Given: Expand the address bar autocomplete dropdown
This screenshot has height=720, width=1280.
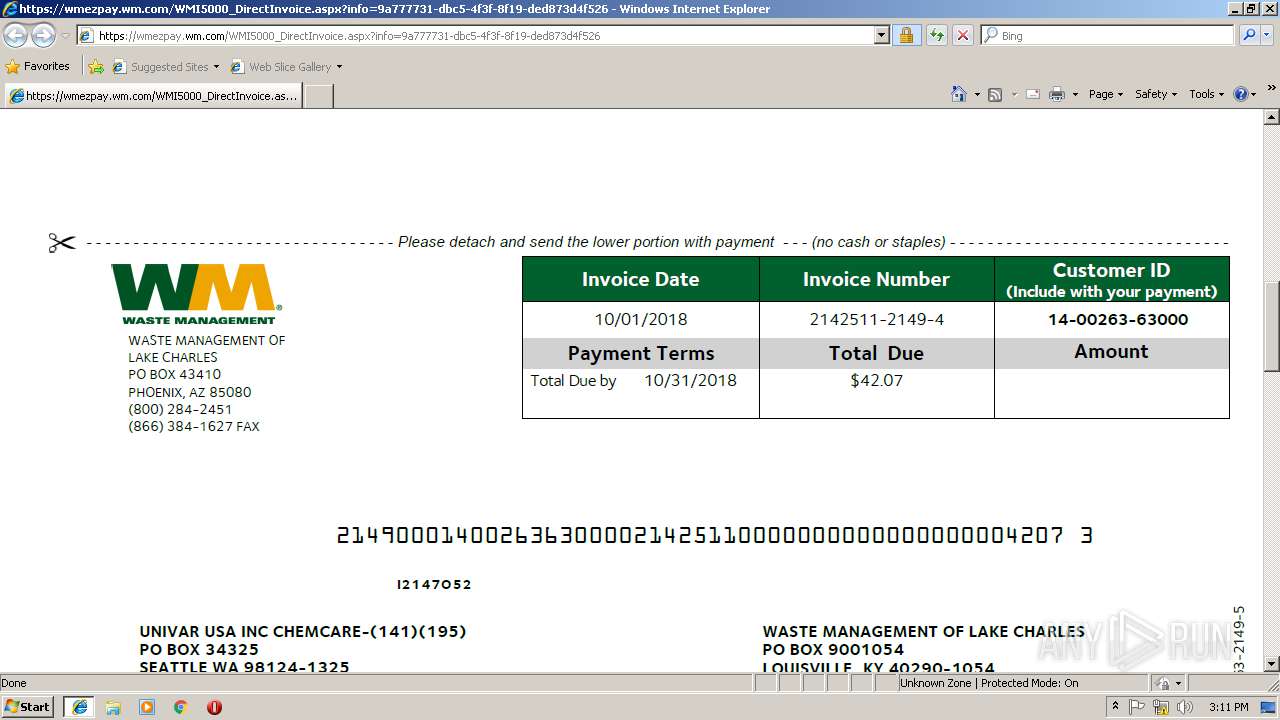Looking at the screenshot, I should coord(881,35).
